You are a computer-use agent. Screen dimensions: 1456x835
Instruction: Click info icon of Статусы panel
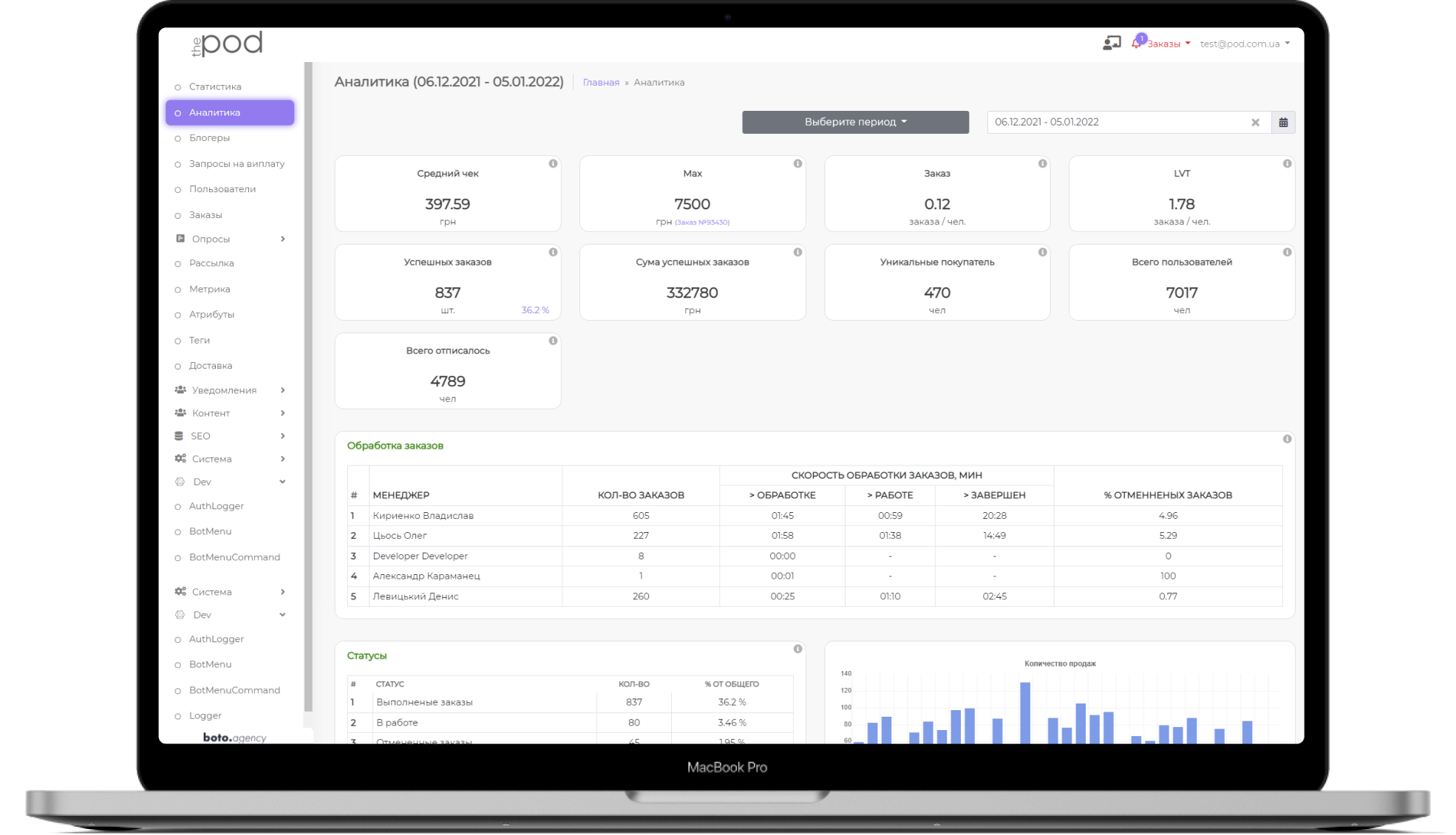click(797, 649)
